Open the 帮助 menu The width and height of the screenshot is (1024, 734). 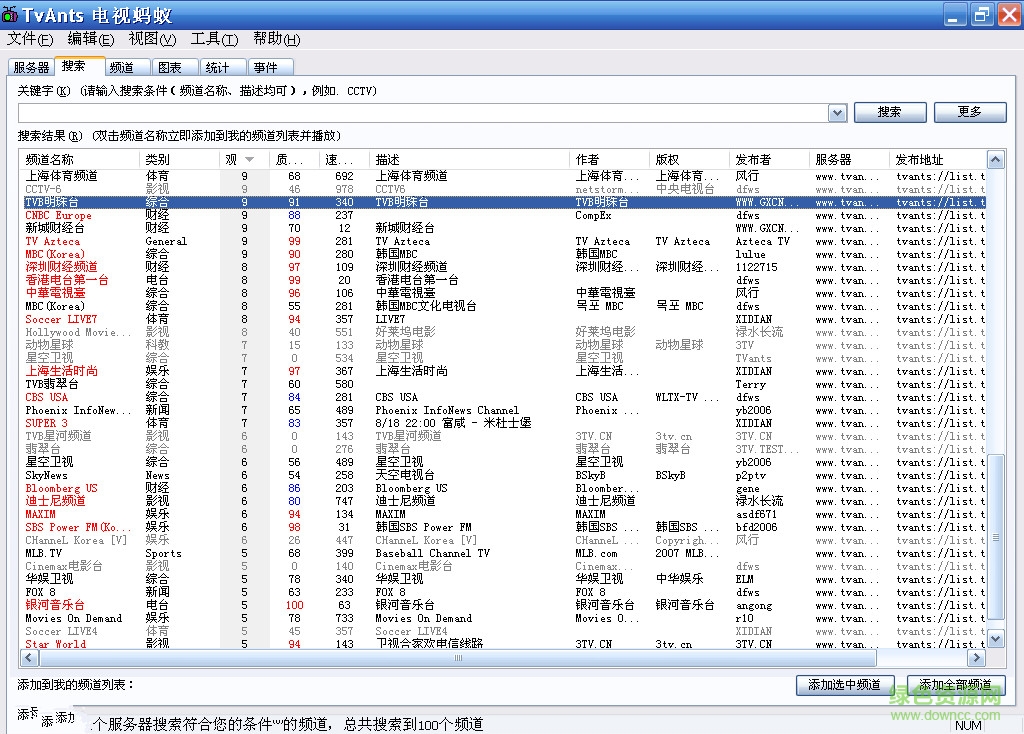[x=276, y=39]
